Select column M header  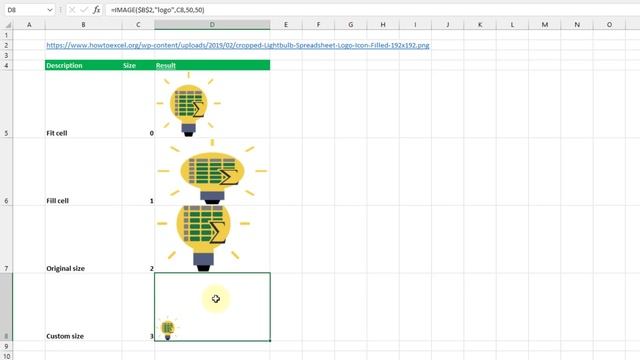tap(544, 24)
